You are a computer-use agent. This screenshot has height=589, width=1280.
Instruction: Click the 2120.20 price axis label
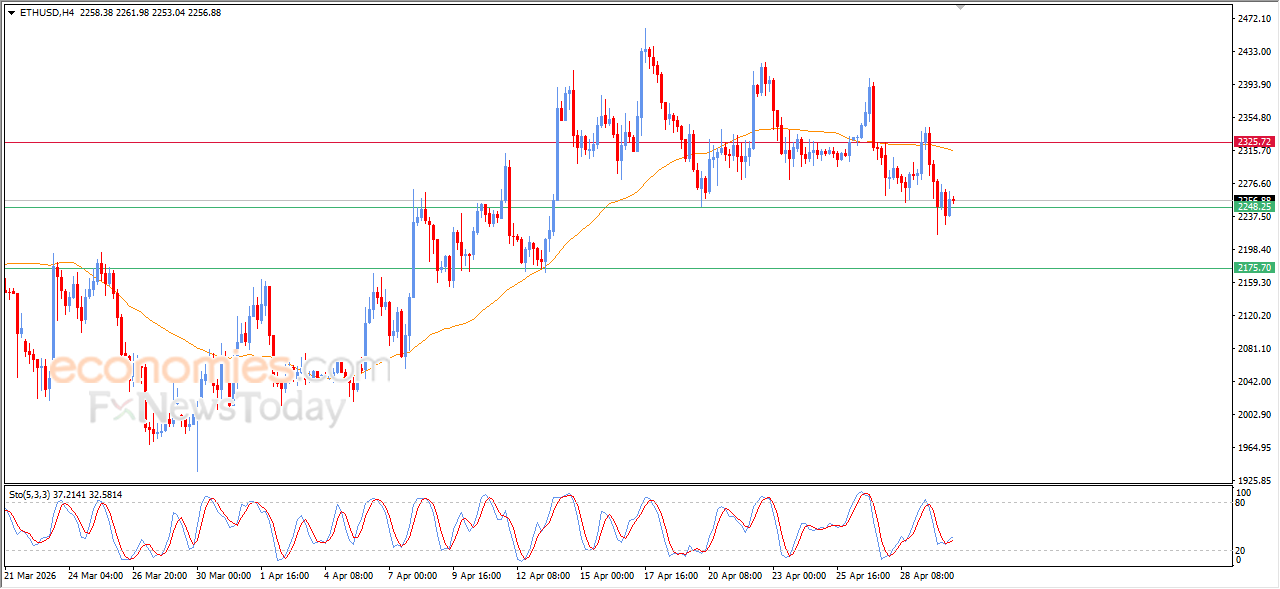[1254, 316]
